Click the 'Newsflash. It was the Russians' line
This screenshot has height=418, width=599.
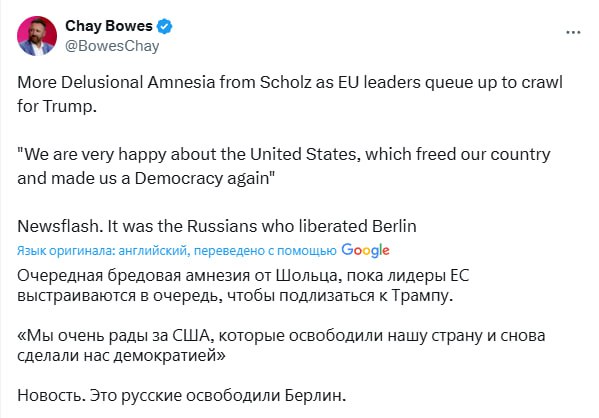click(x=217, y=226)
